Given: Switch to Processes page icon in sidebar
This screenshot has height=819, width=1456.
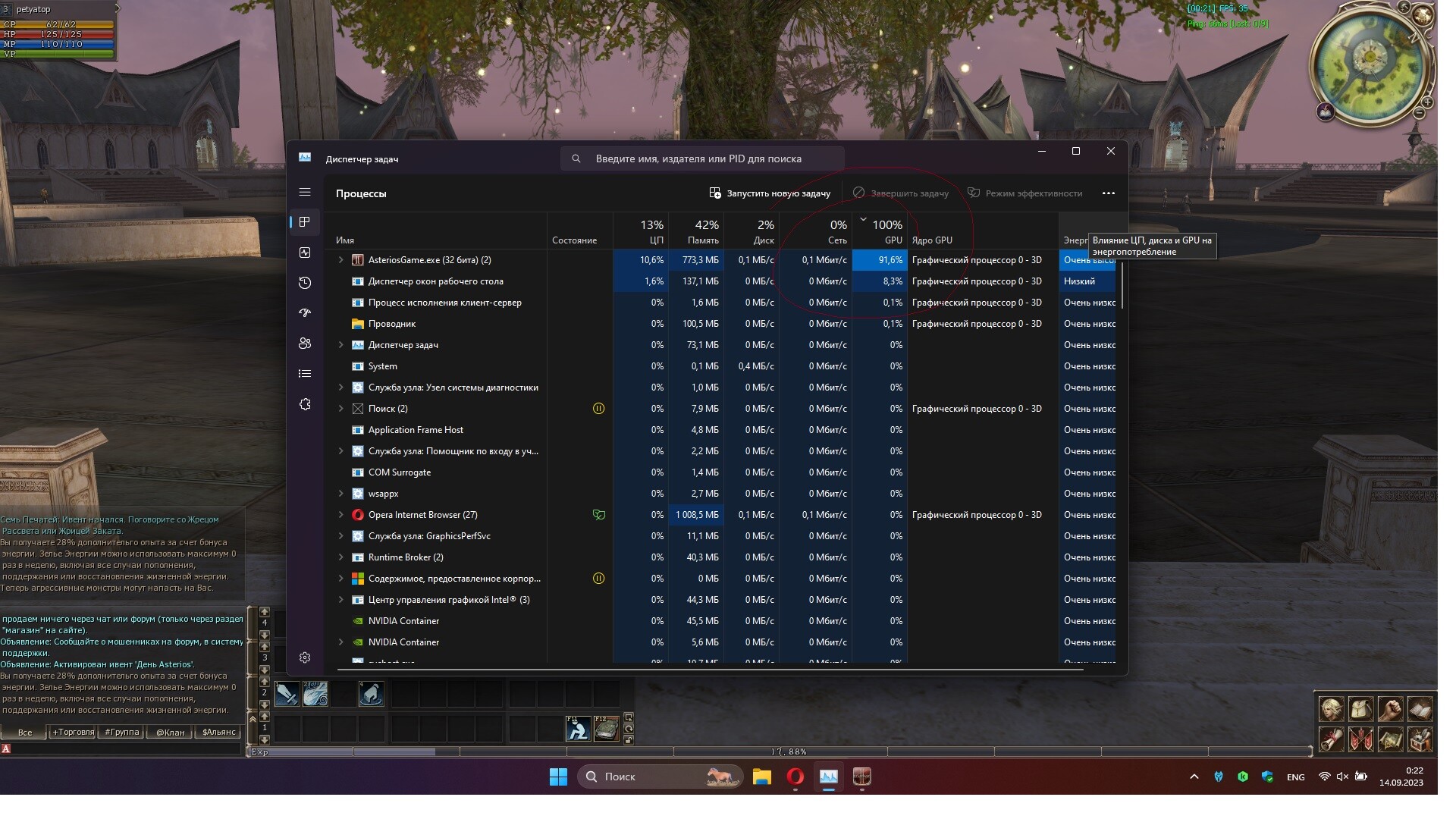Looking at the screenshot, I should click(305, 222).
